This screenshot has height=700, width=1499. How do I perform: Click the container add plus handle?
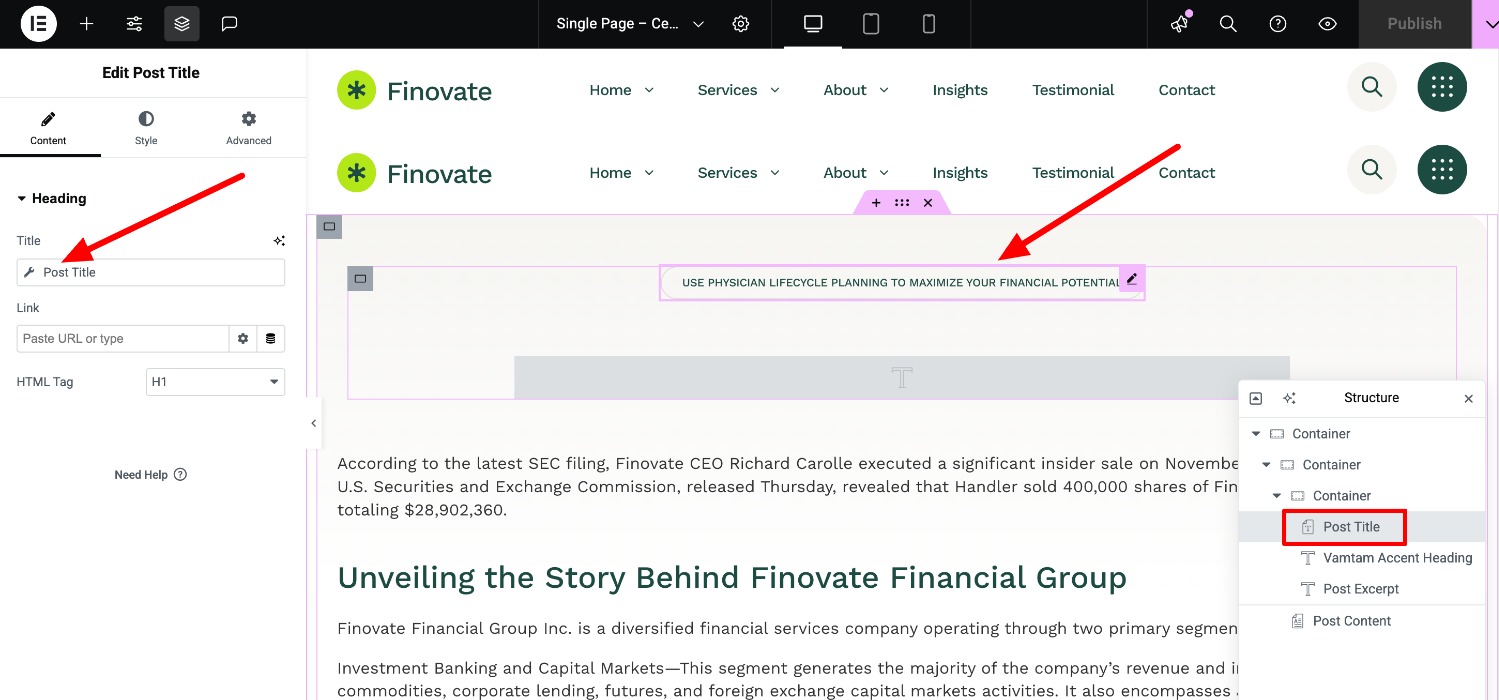click(x=876, y=203)
